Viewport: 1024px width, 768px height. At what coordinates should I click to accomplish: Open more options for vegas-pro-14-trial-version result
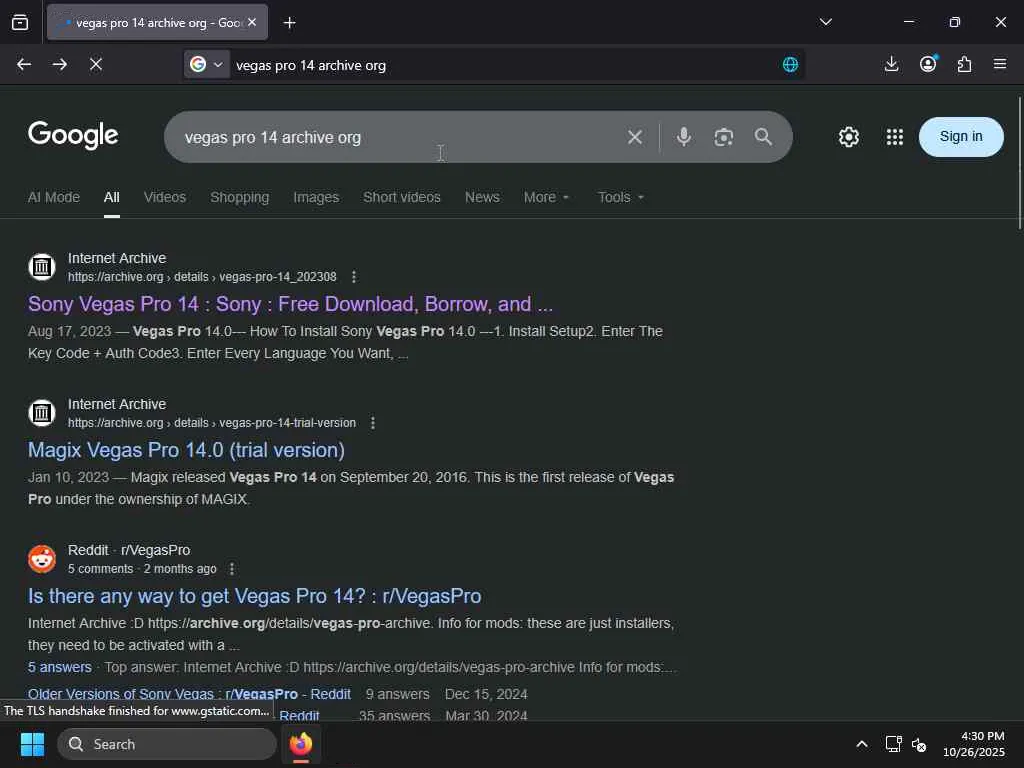[x=373, y=423]
